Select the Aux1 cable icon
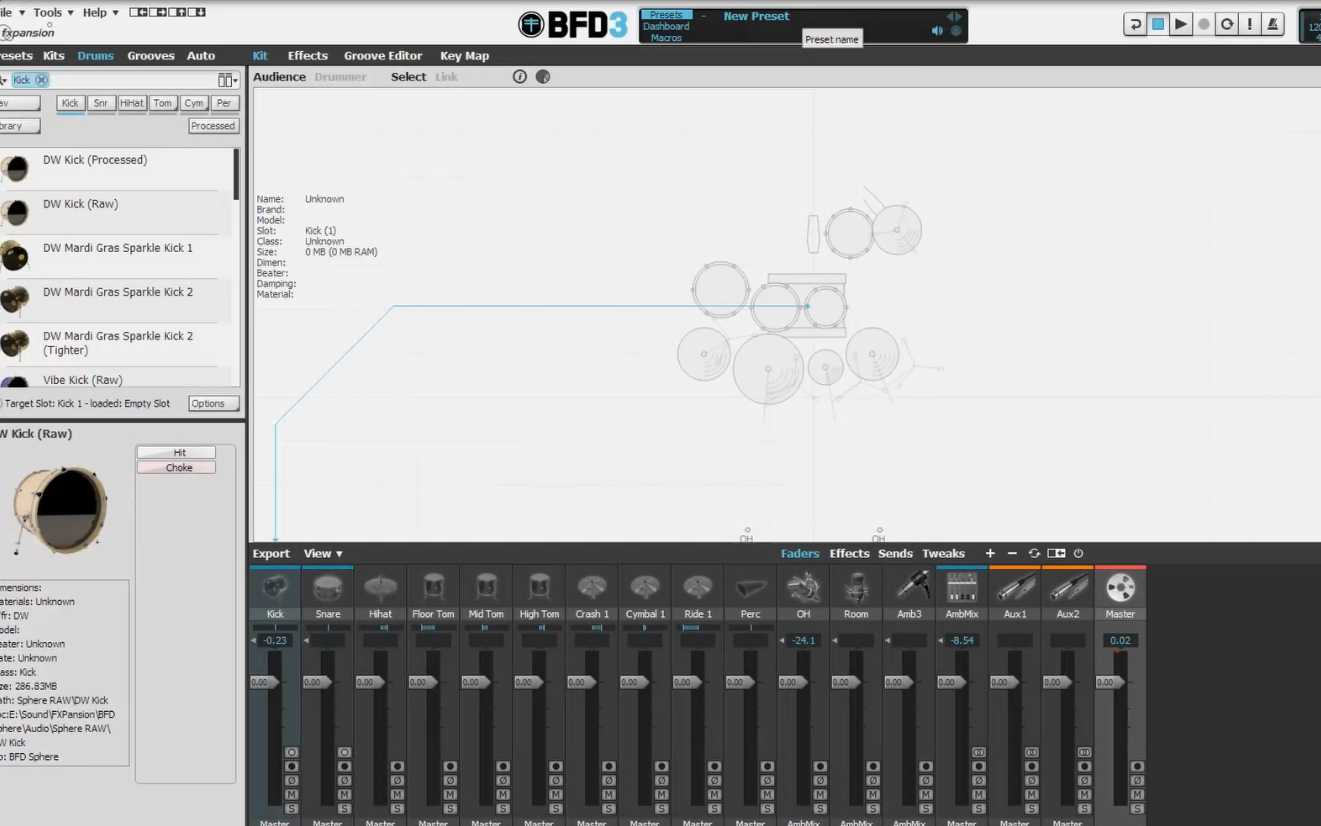1321x826 pixels. point(1015,588)
